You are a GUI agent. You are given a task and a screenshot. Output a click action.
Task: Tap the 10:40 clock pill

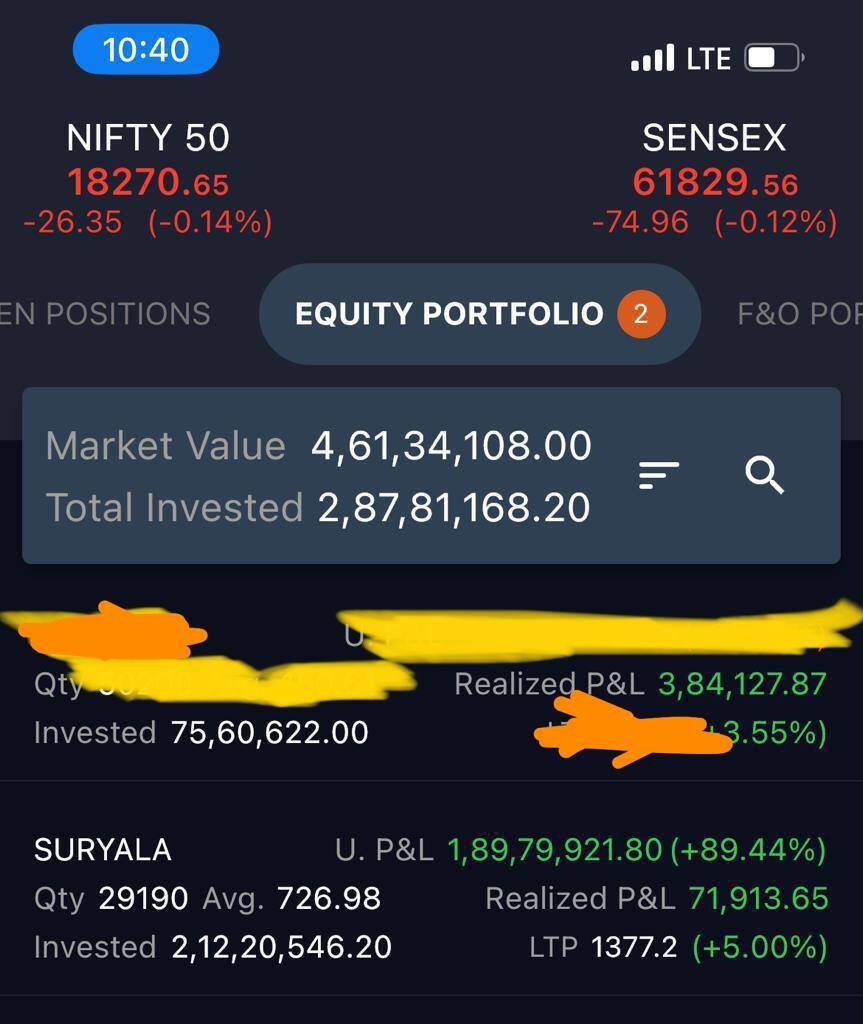click(146, 49)
